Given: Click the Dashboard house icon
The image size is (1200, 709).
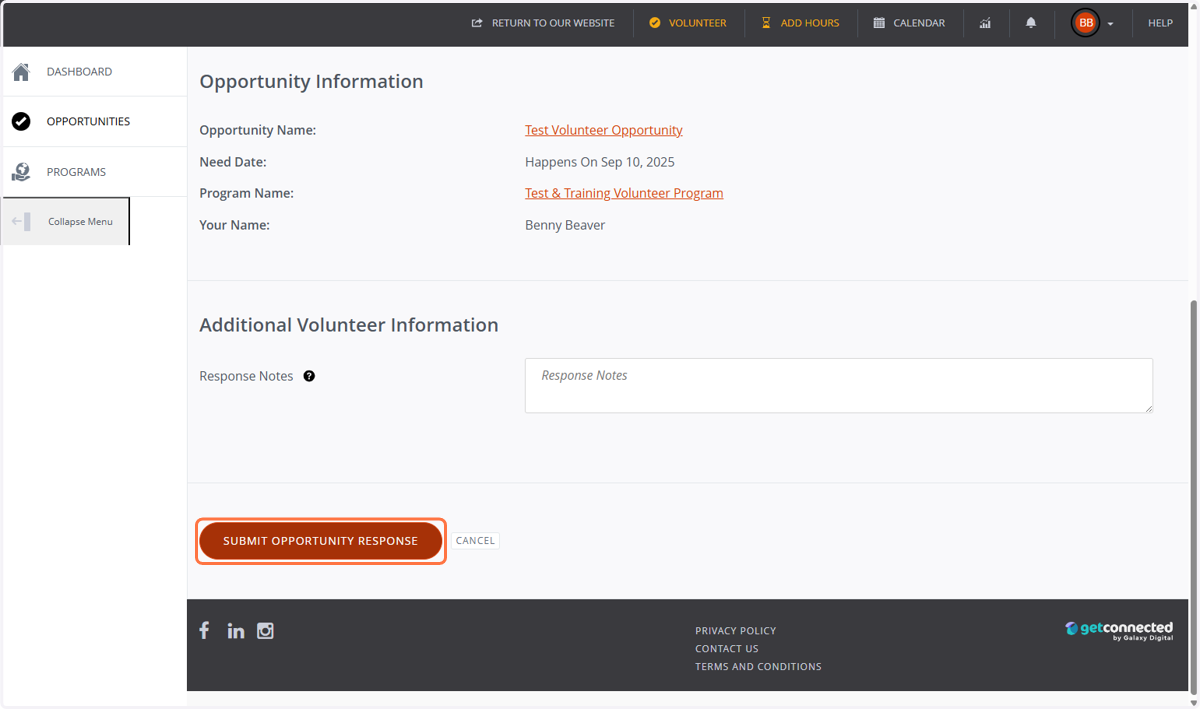Looking at the screenshot, I should pyautogui.click(x=21, y=72).
